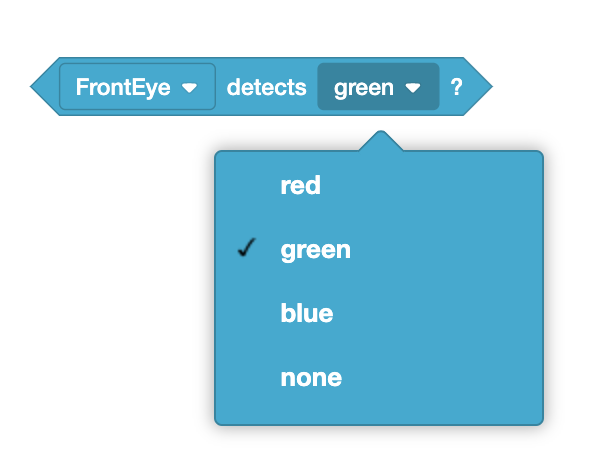Choose red from the color menu
This screenshot has width=602, height=472.
301,185
